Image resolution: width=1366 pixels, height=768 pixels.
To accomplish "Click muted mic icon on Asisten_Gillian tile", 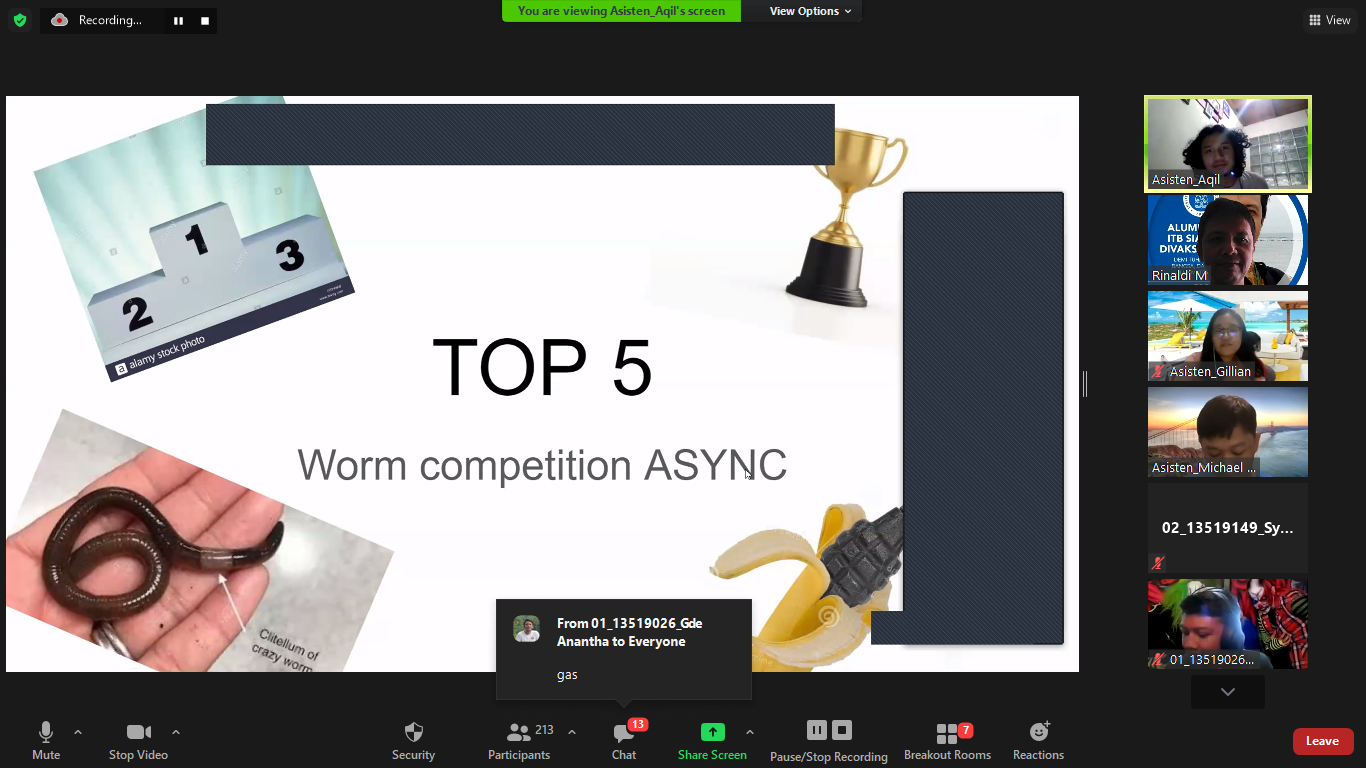I will pos(1159,371).
